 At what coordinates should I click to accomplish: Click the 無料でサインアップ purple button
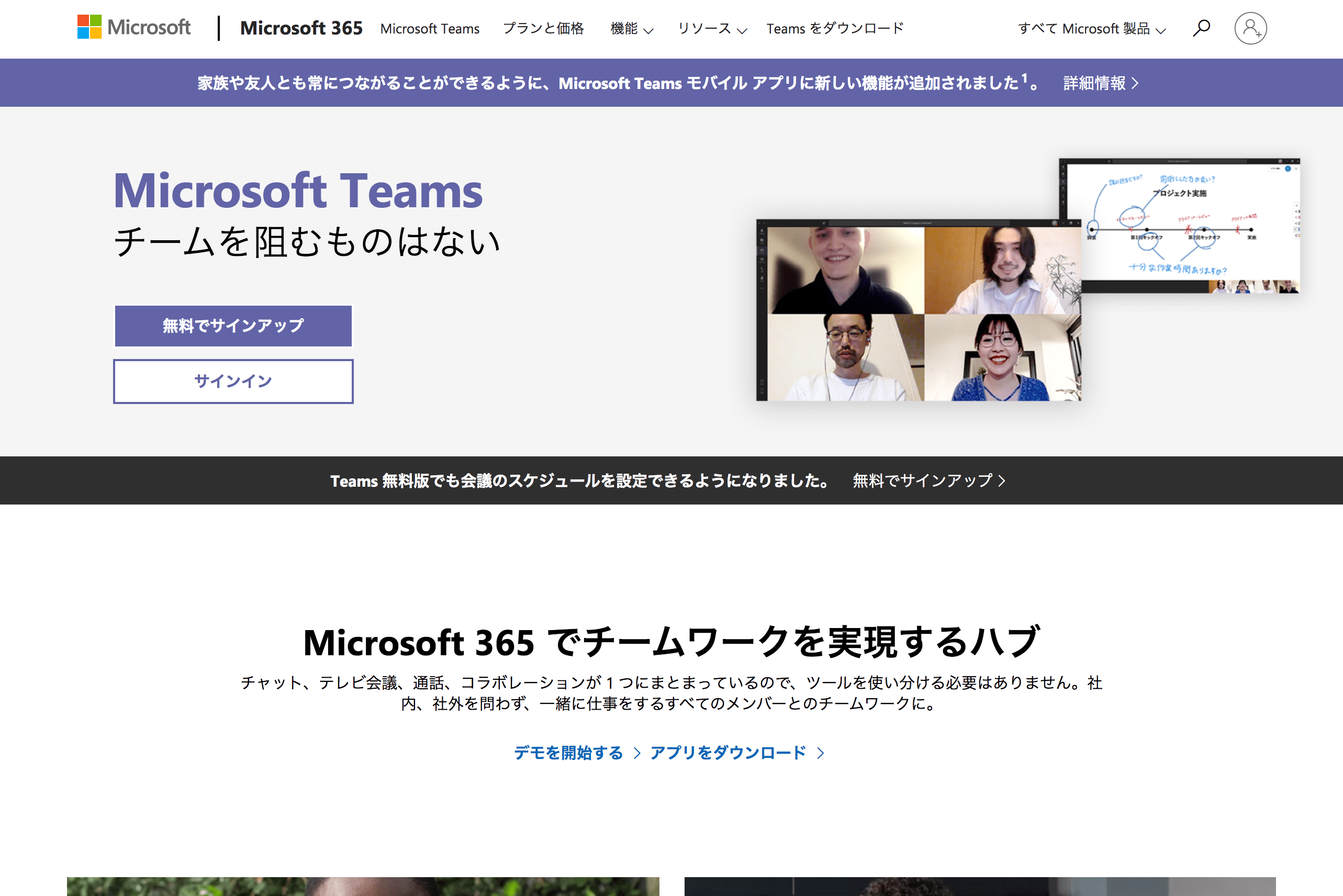click(x=233, y=326)
